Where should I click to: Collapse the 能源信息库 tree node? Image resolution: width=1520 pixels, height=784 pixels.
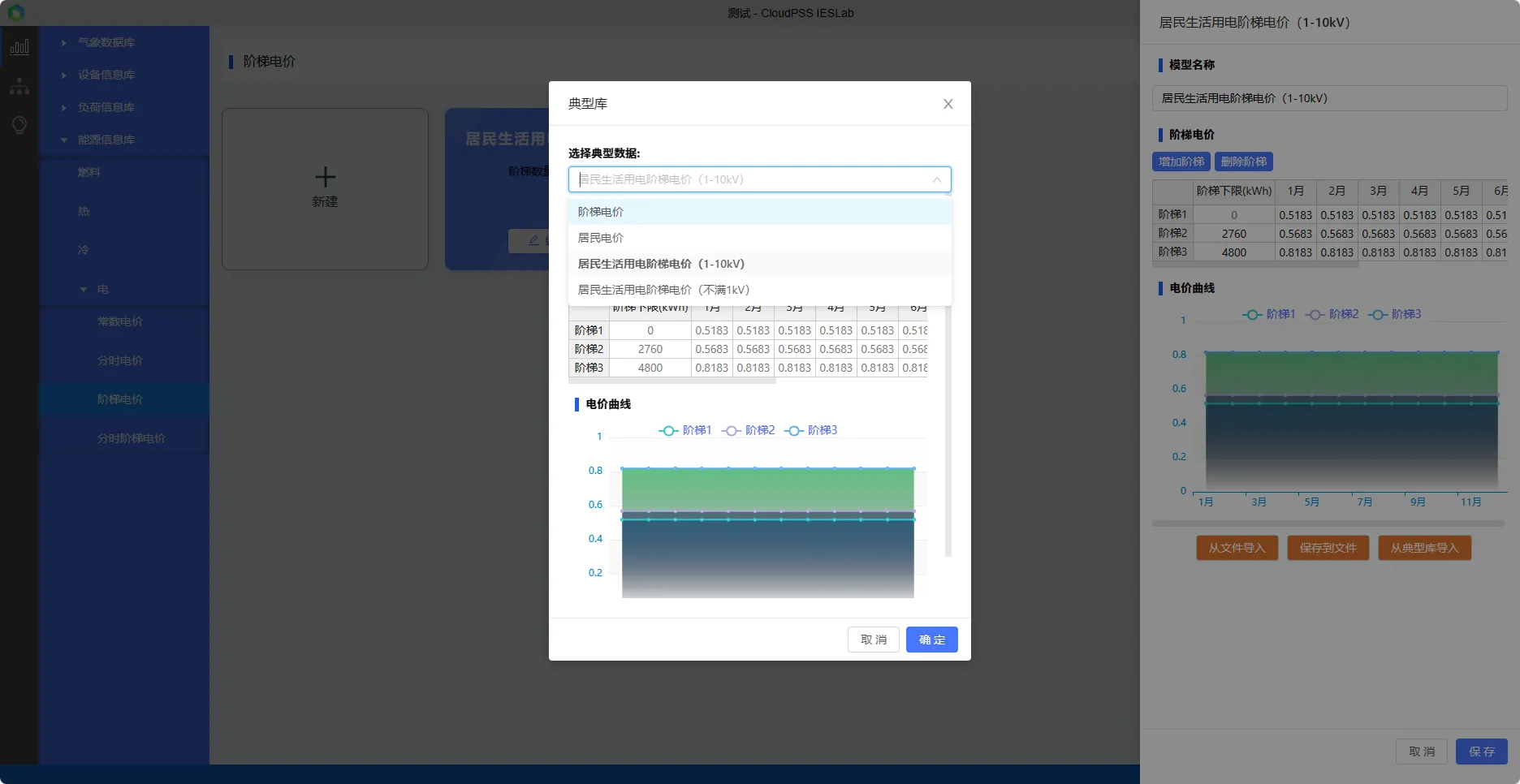(64, 140)
